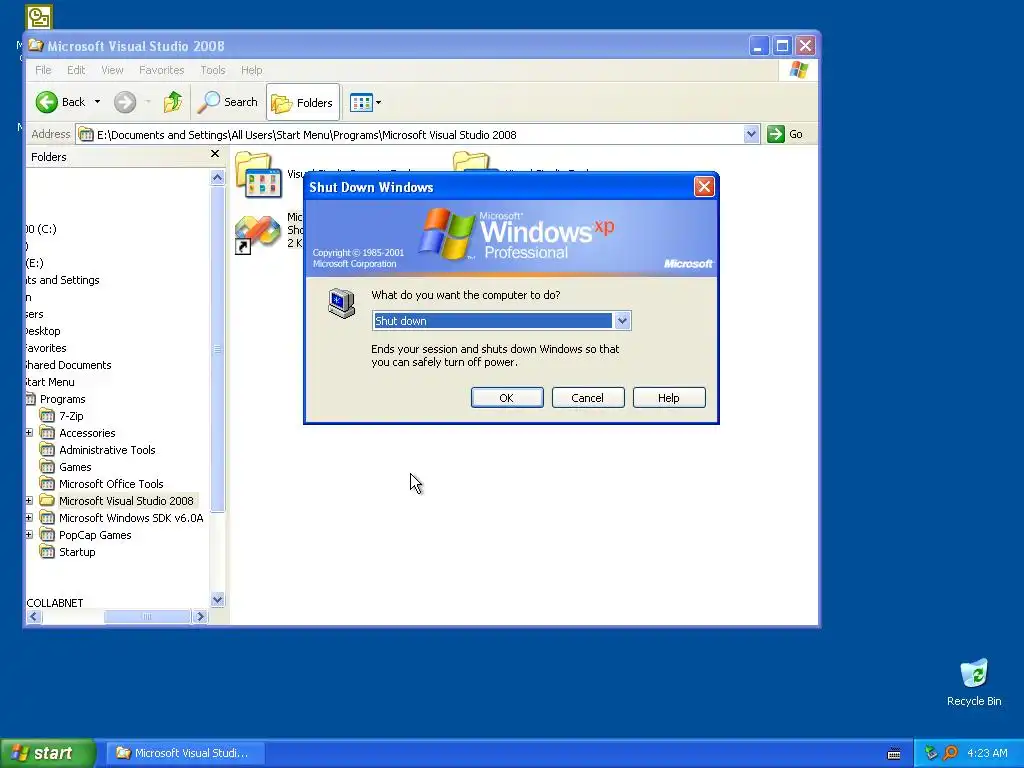Open the Back history dropdown arrow
The width and height of the screenshot is (1024, 768).
pyautogui.click(x=97, y=102)
